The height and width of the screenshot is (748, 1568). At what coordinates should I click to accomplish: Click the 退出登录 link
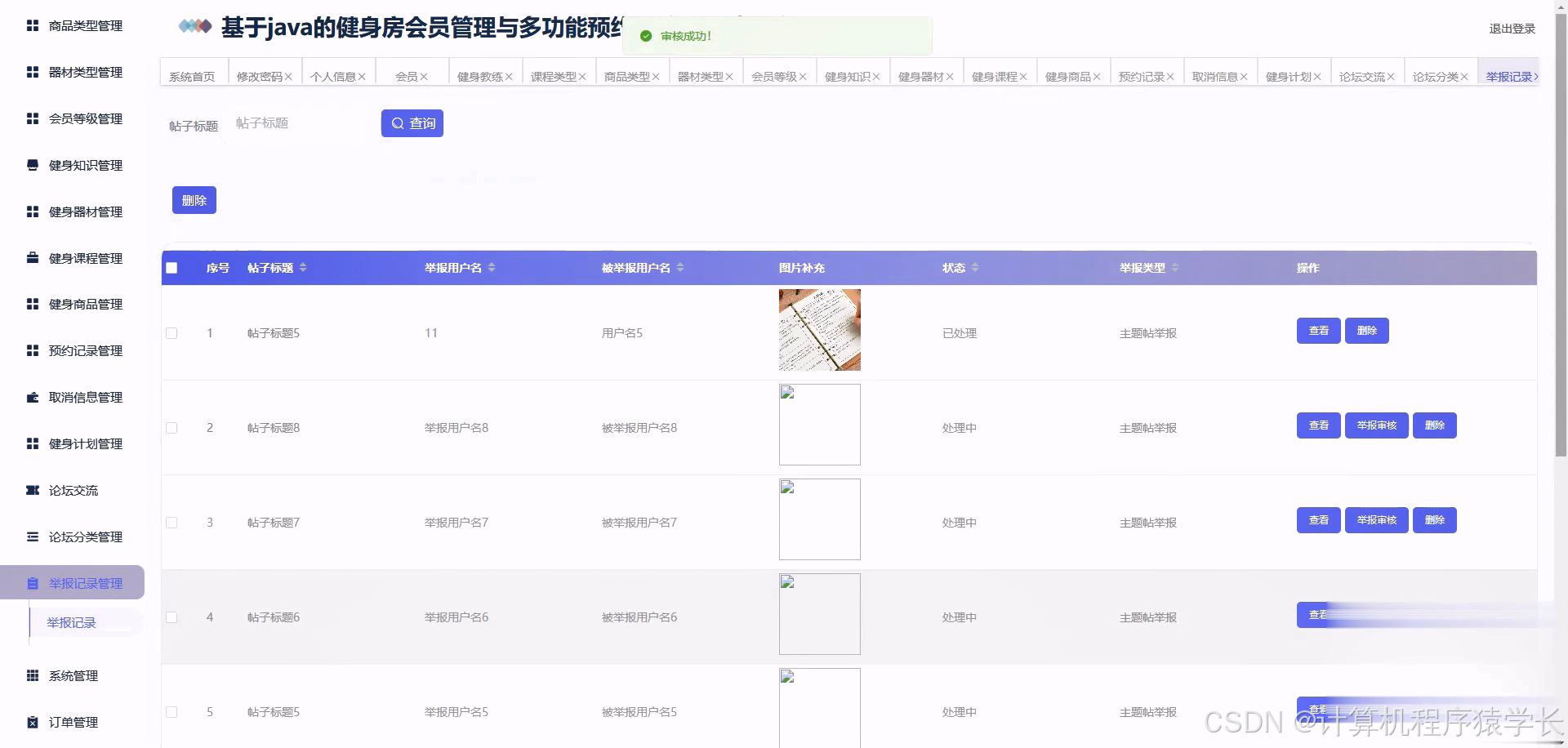coord(1510,28)
